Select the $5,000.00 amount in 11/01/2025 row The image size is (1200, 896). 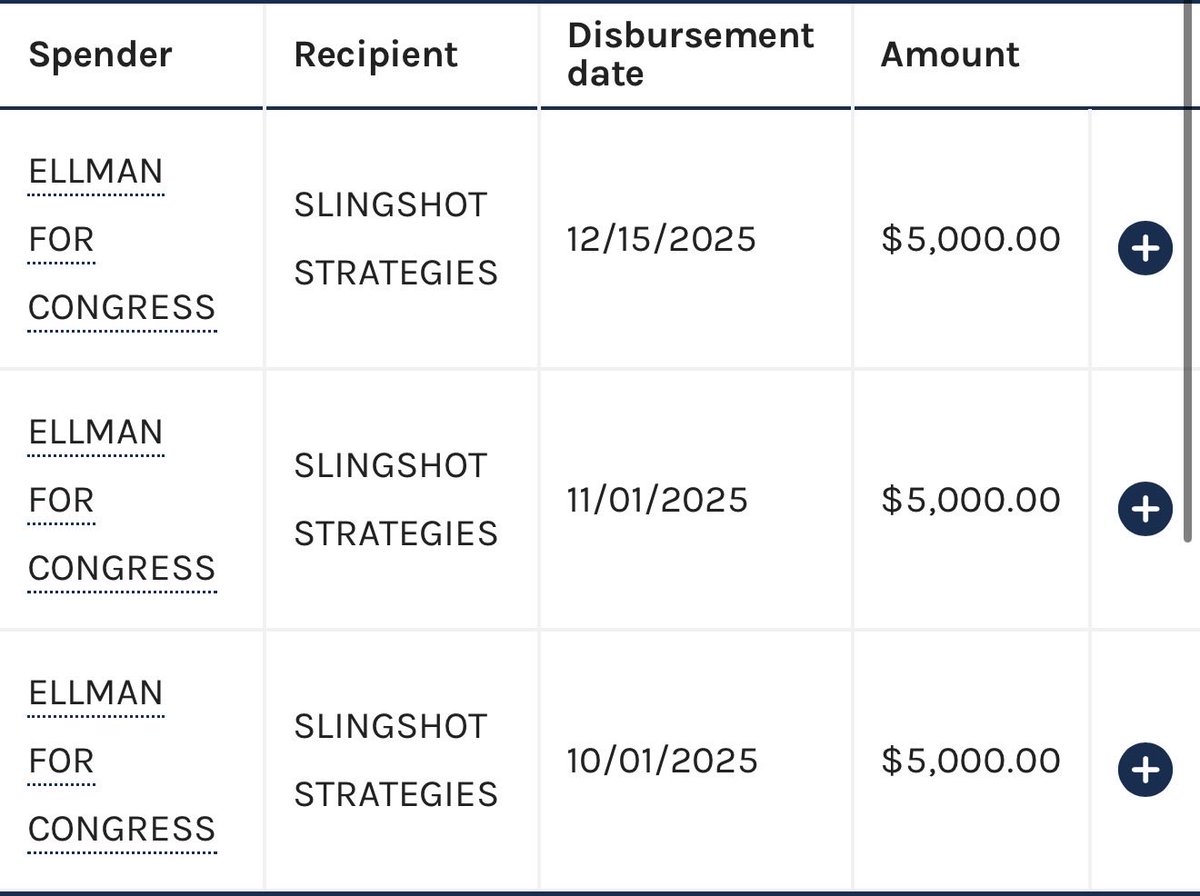tap(971, 500)
